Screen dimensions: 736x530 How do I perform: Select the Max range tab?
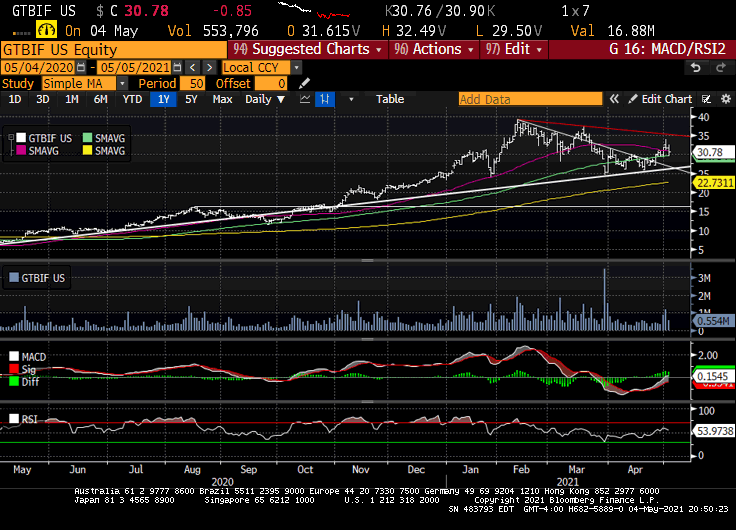222,99
